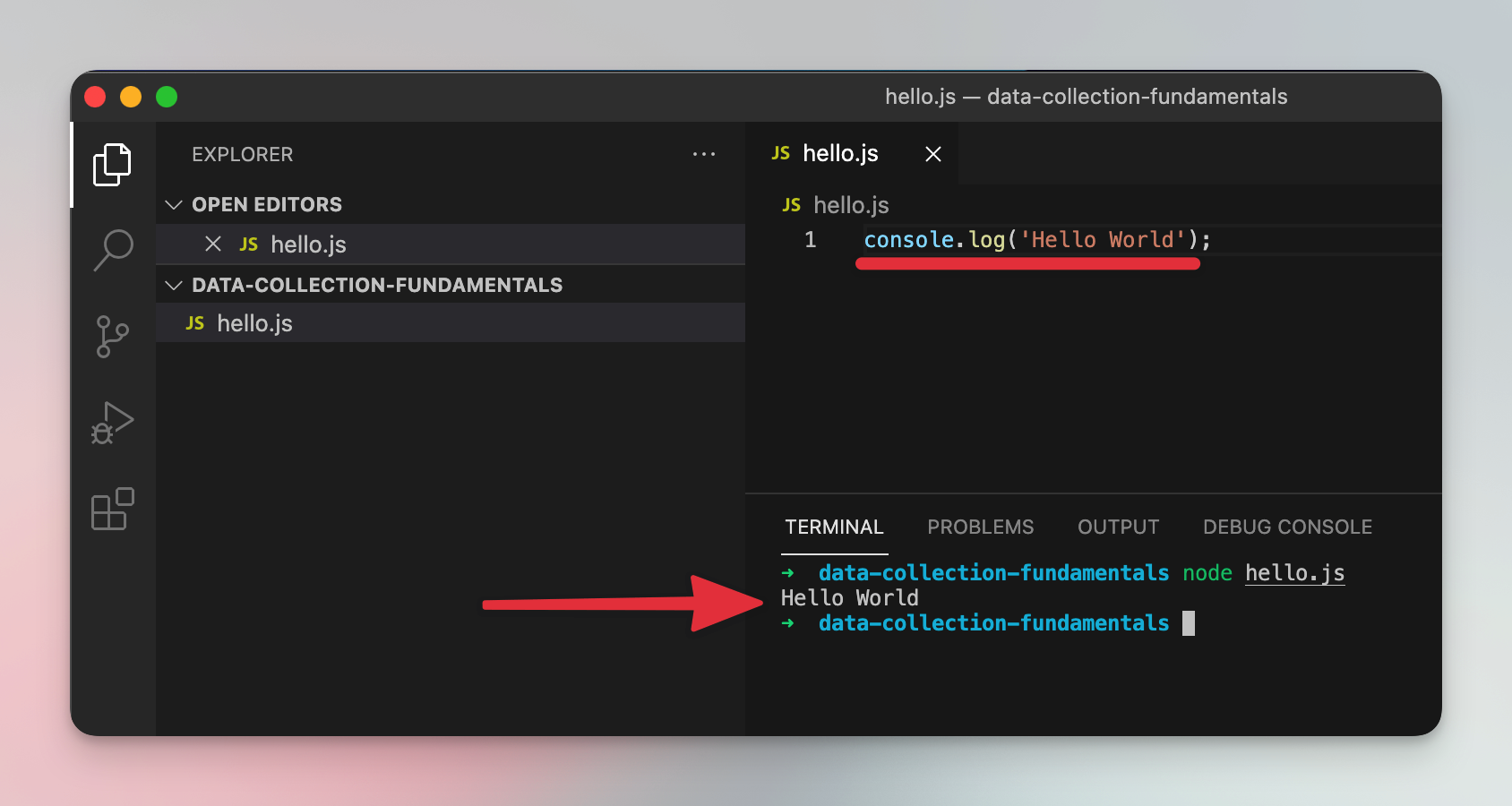The width and height of the screenshot is (1512, 806).
Task: Open the Source Control icon
Action: tap(111, 336)
